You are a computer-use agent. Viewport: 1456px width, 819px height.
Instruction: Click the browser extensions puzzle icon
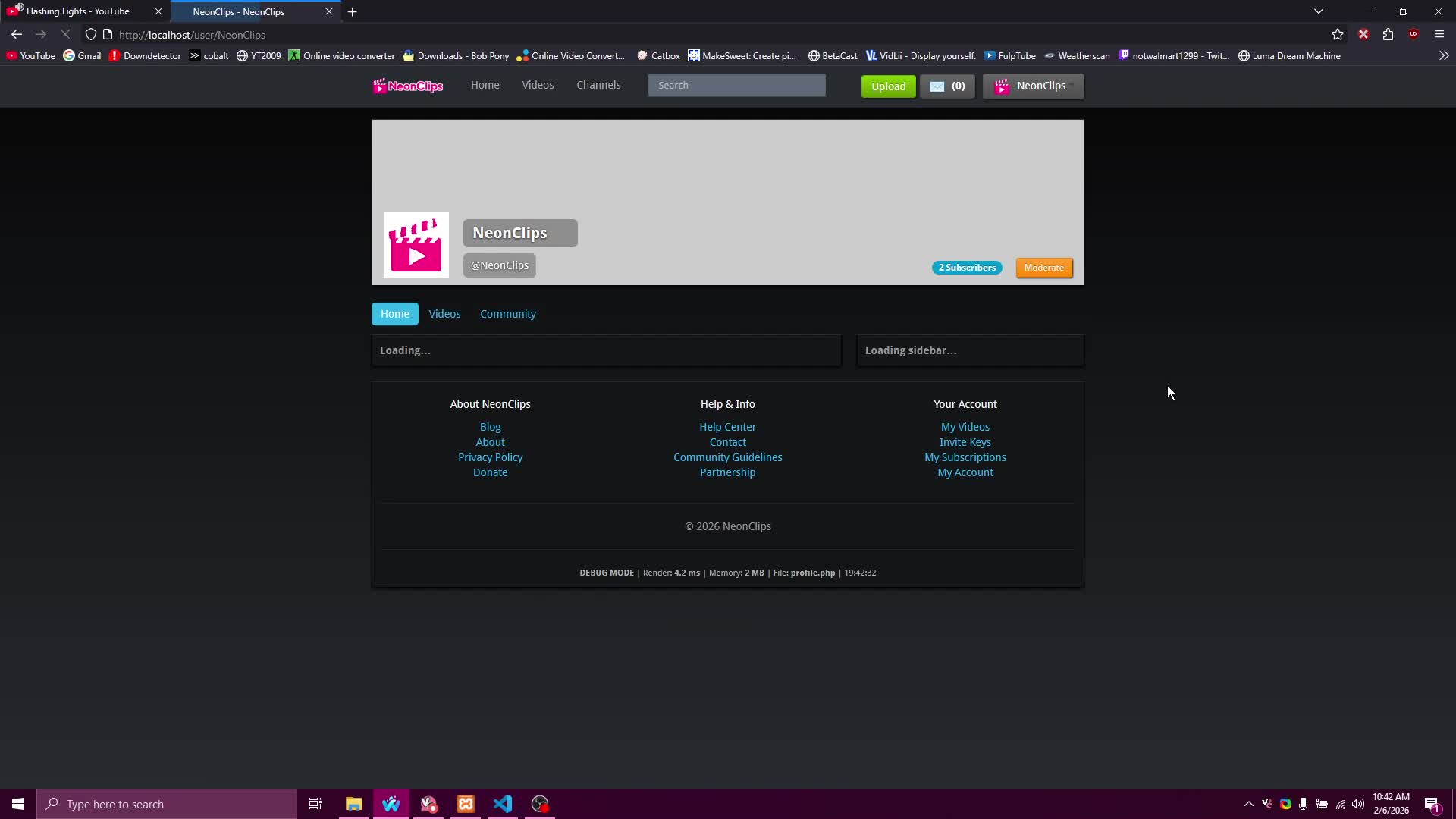click(x=1389, y=34)
